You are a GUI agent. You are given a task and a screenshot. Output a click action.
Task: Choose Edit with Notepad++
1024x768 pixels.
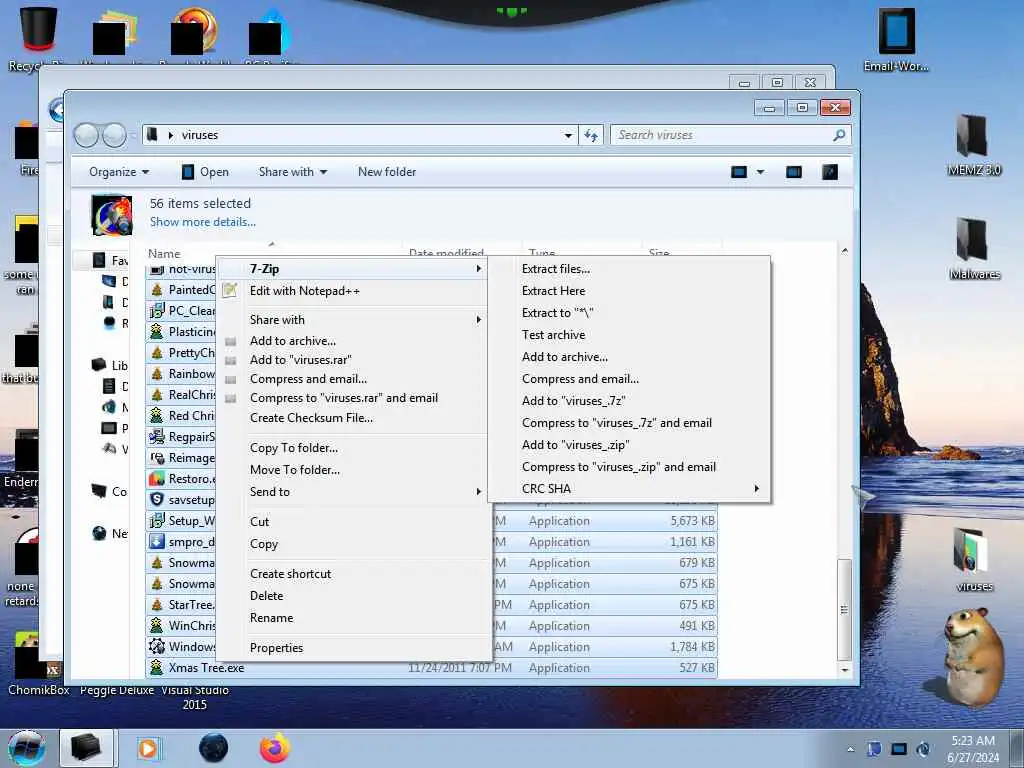point(304,291)
